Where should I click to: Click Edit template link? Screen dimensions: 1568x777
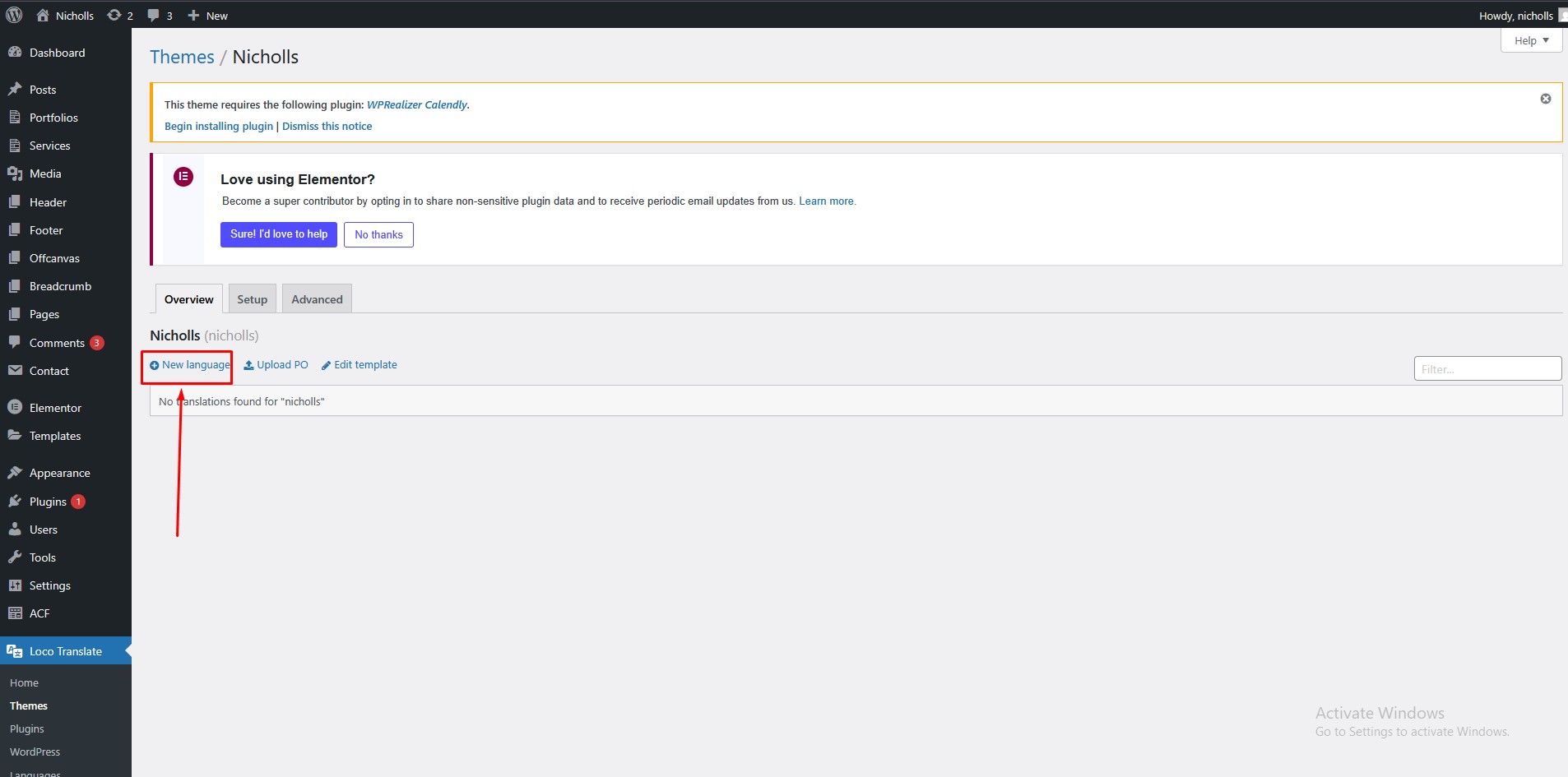tap(359, 365)
